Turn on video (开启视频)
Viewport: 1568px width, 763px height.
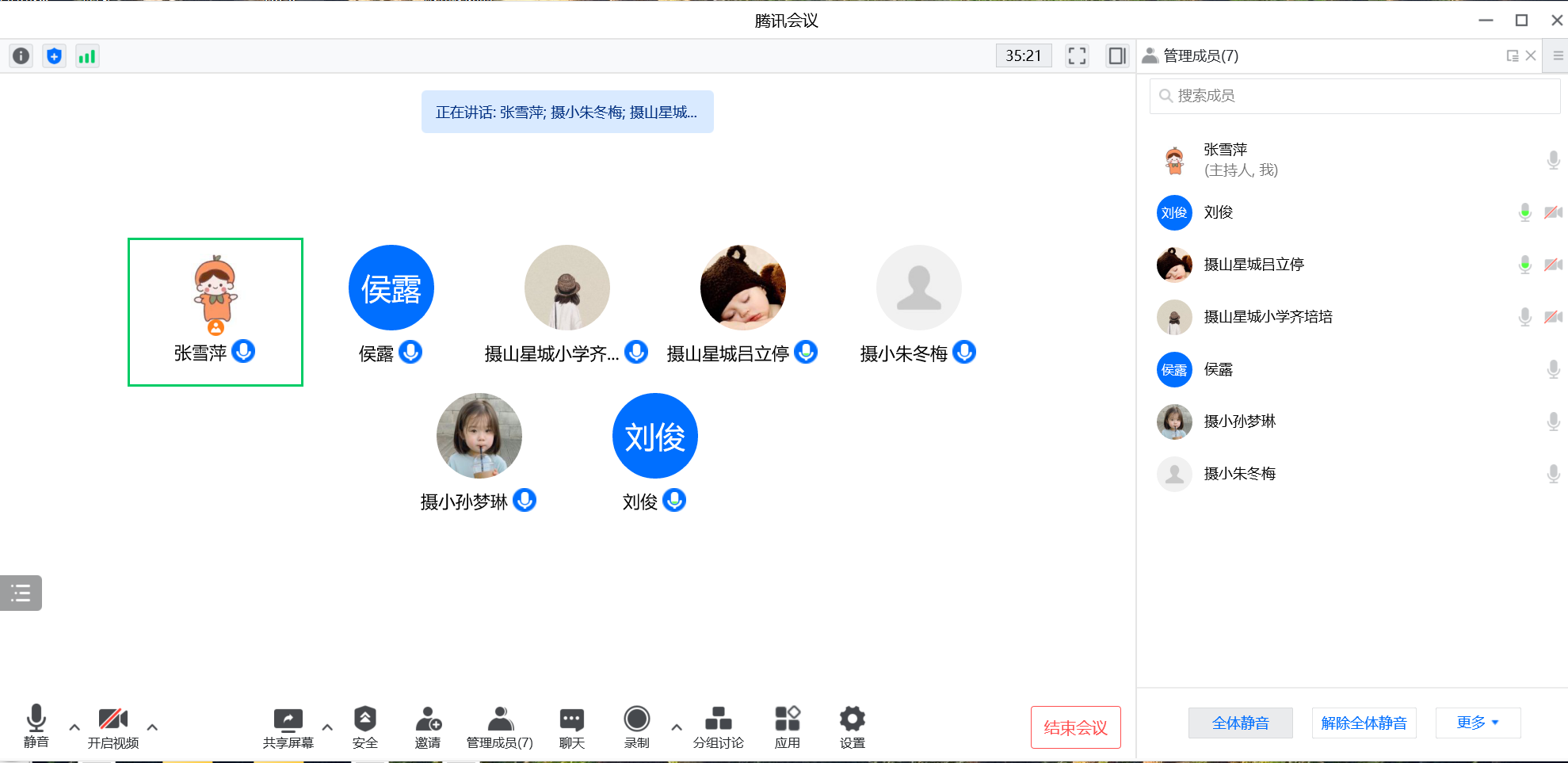tap(113, 727)
